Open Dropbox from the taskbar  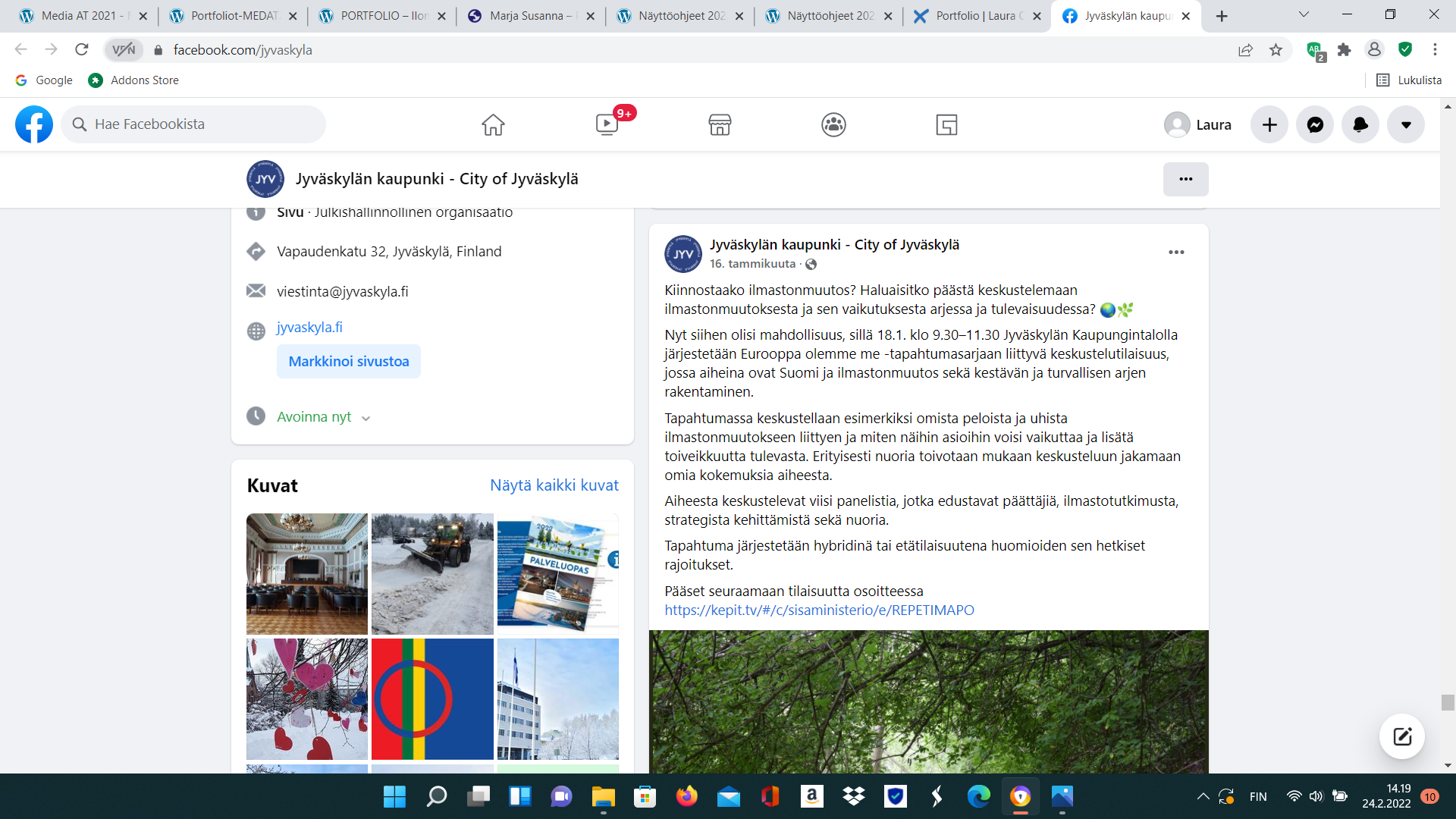854,796
